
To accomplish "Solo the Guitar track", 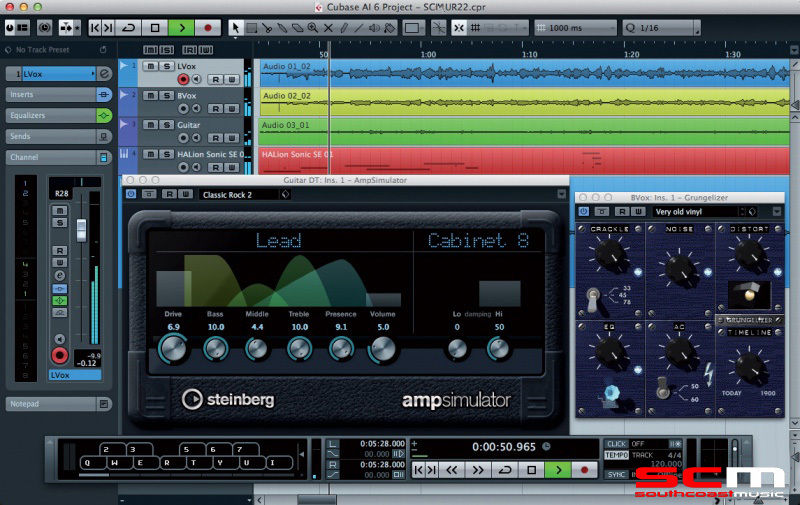I will (x=165, y=126).
